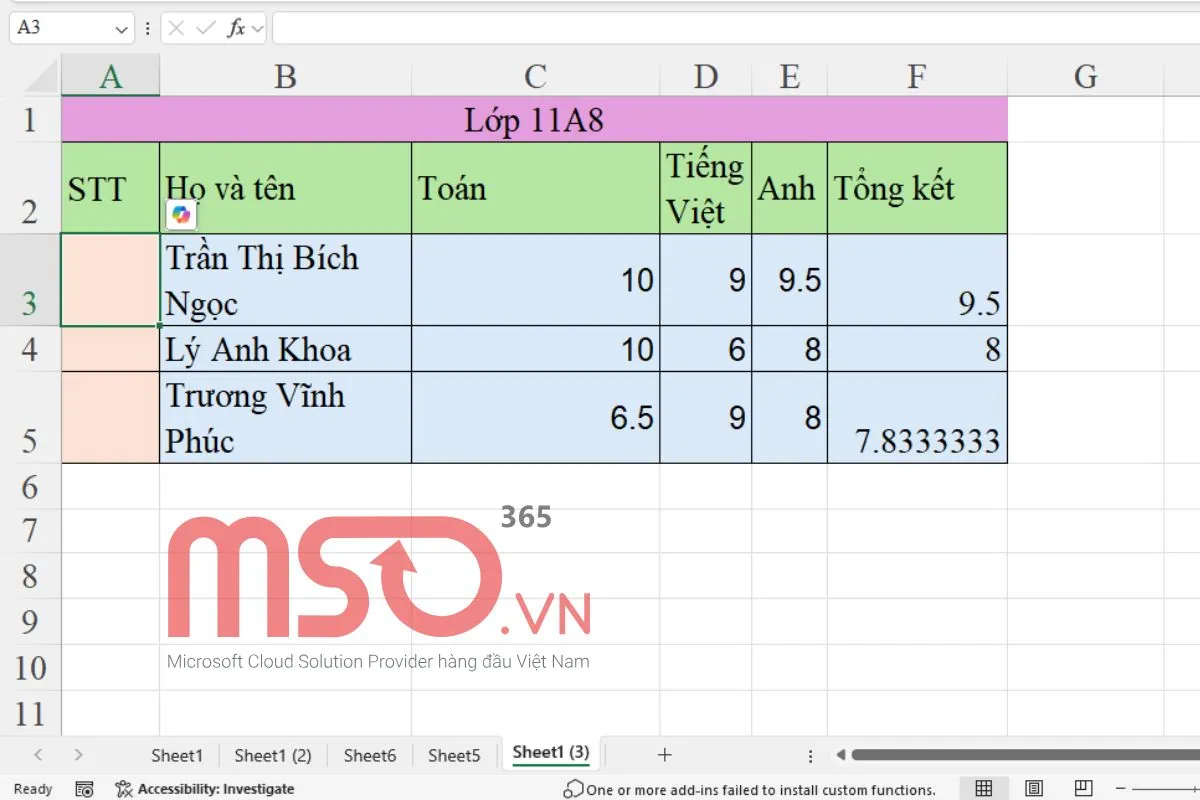Click the macro recording icon next to Ready
The image size is (1200, 800).
(85, 789)
